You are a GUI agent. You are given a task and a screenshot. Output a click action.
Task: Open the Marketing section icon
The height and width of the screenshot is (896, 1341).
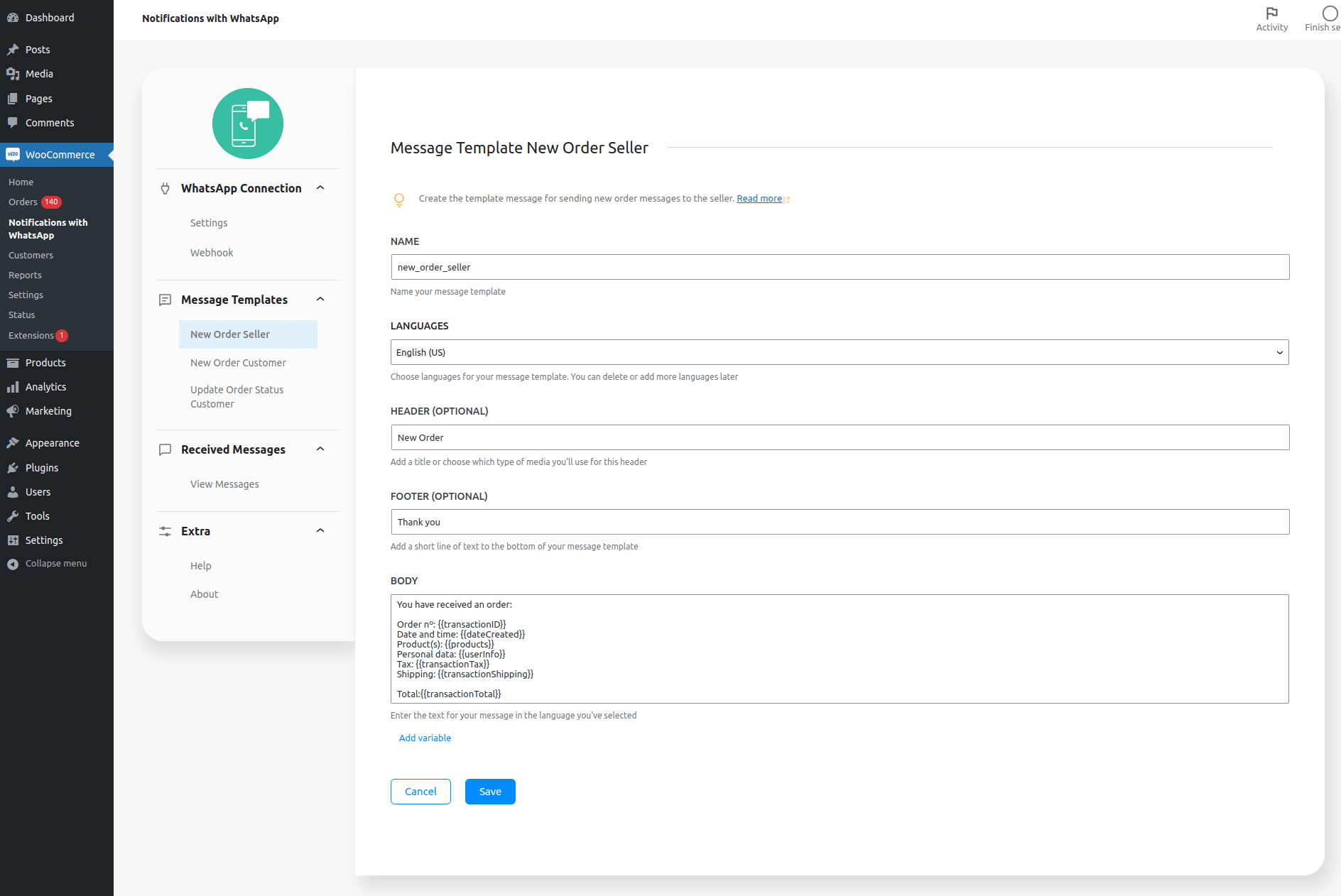pyautogui.click(x=13, y=410)
